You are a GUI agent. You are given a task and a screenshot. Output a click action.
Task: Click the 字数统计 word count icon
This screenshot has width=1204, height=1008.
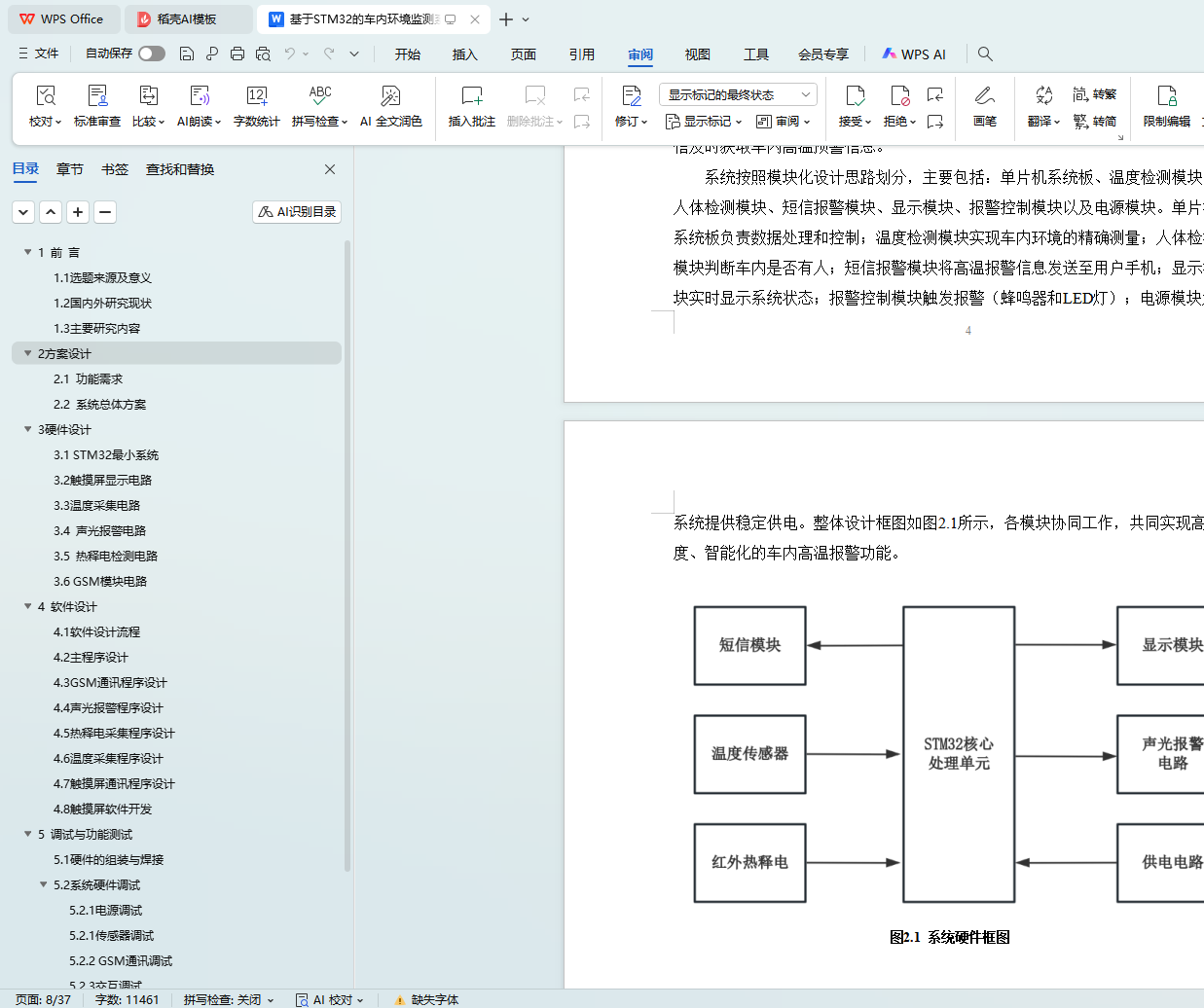pos(256,96)
